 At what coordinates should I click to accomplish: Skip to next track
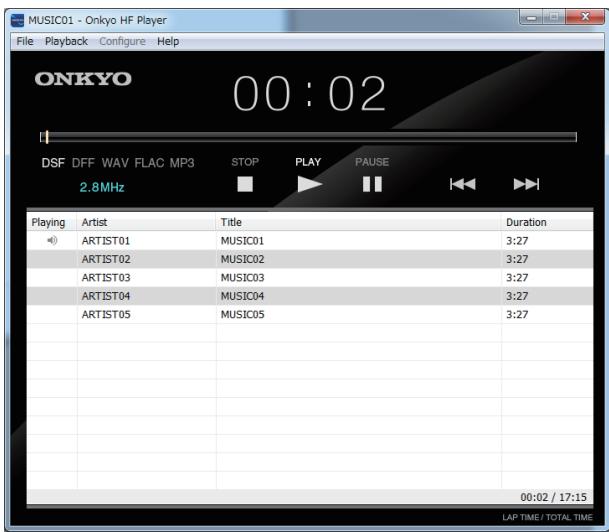526,184
